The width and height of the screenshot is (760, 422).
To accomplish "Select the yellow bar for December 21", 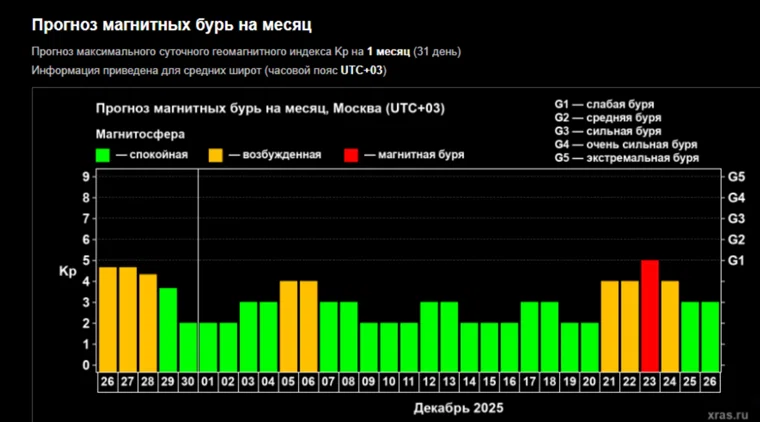I will pyautogui.click(x=610, y=326).
